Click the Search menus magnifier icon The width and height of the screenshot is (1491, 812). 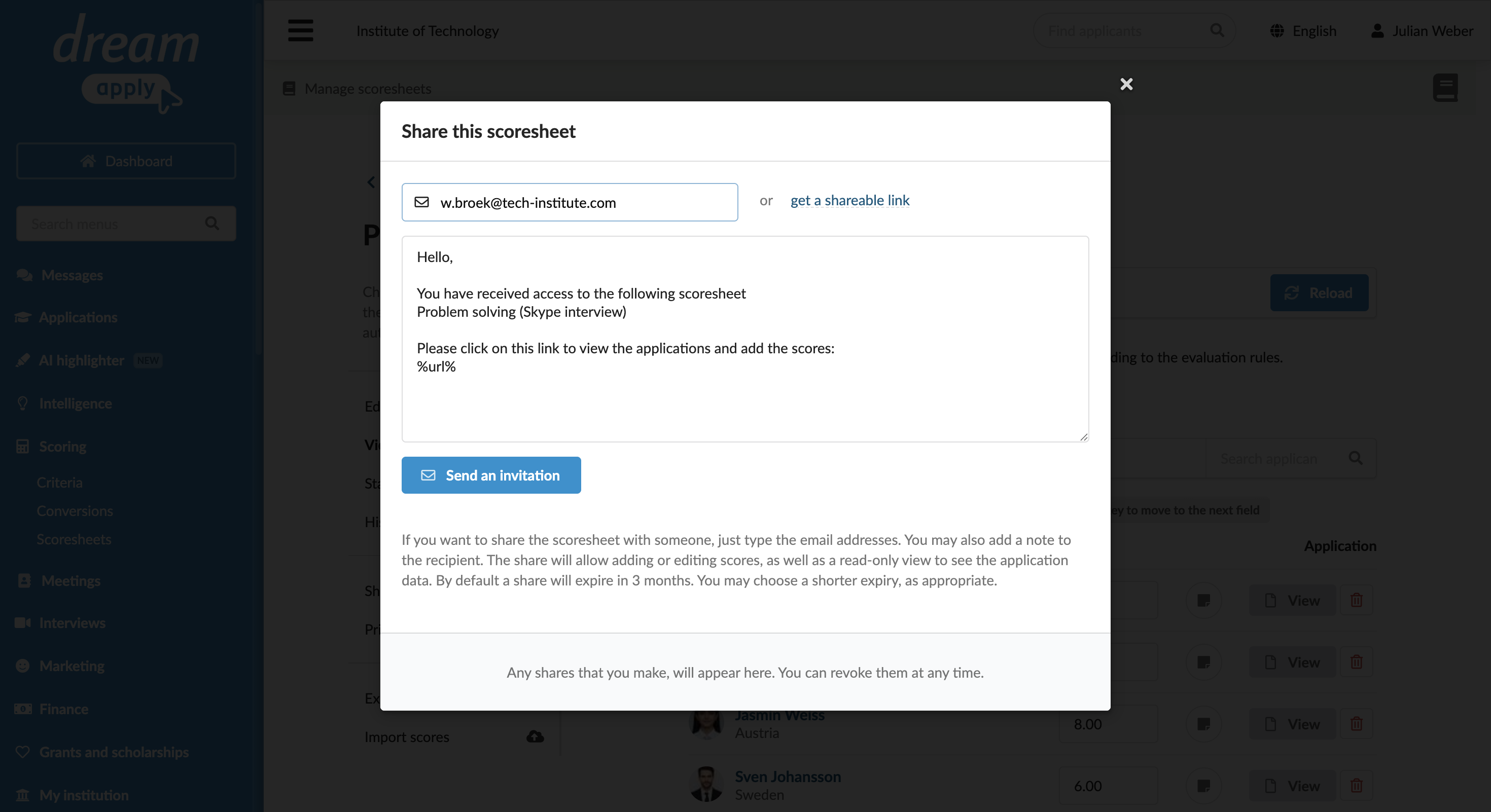(212, 223)
